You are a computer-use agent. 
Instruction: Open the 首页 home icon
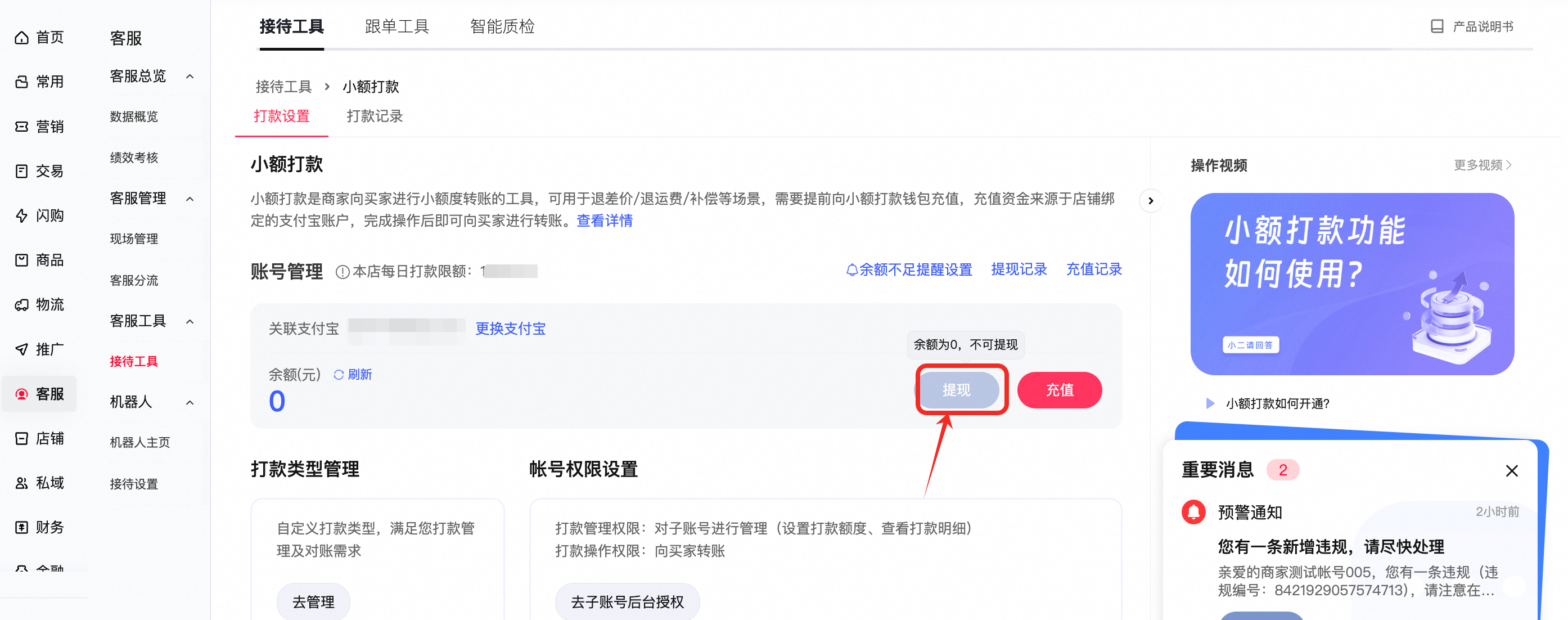21,38
